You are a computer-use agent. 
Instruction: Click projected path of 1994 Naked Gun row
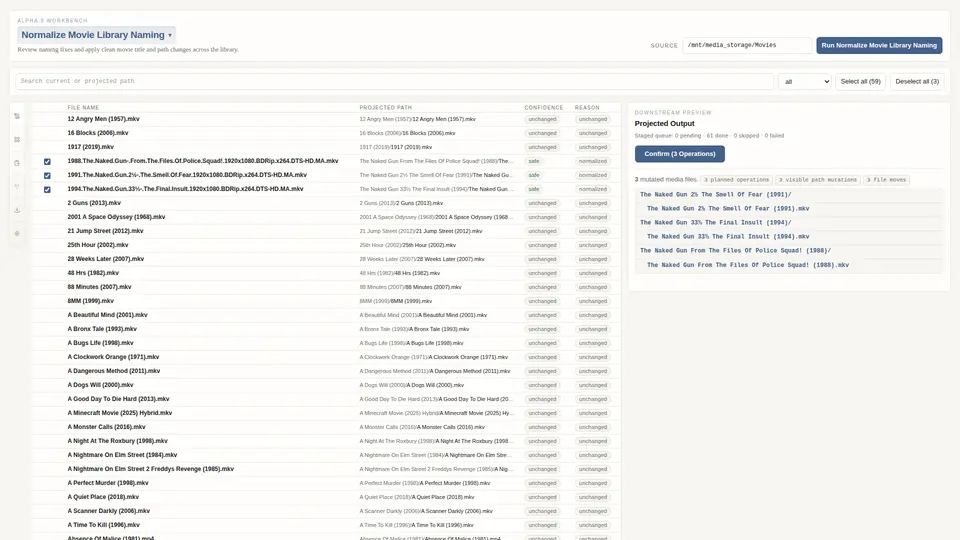pos(436,189)
